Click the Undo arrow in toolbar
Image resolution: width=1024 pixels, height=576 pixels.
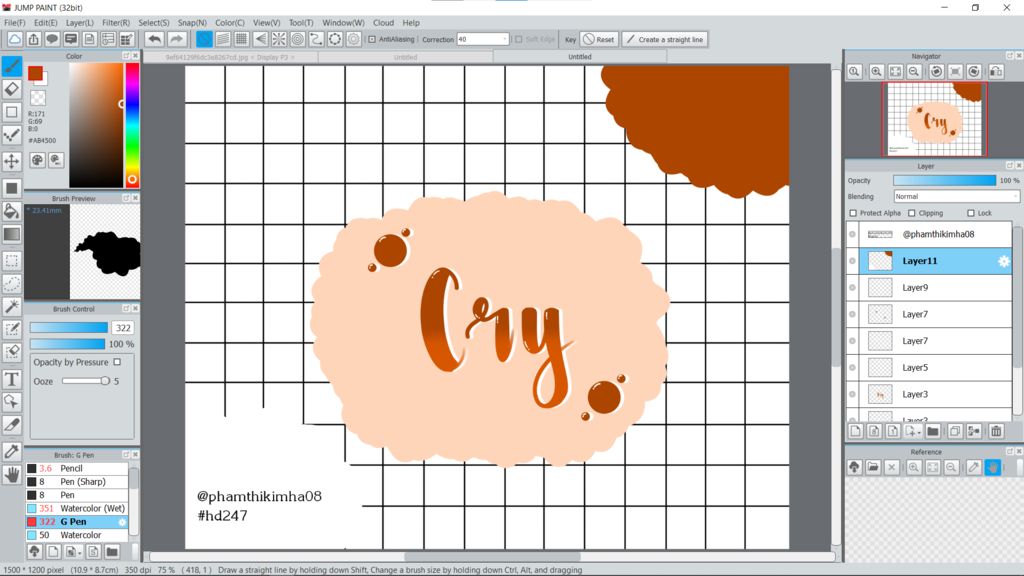pyautogui.click(x=155, y=39)
